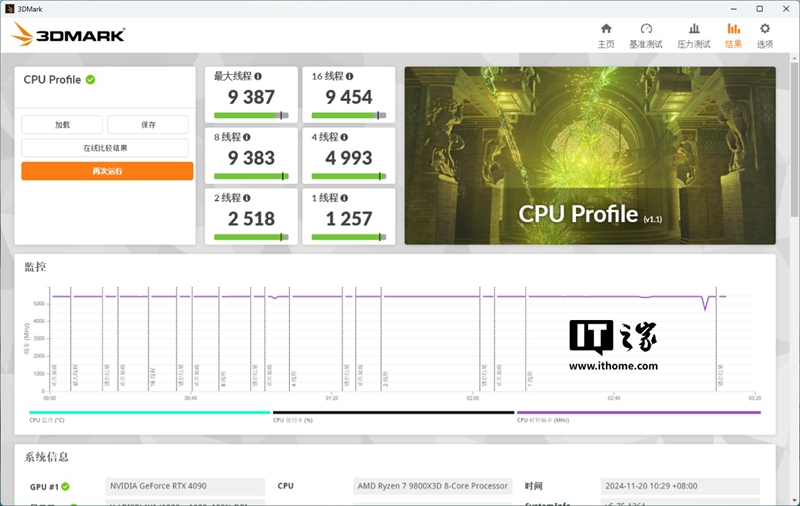Show info icon for 2 线程 score

[247, 198]
